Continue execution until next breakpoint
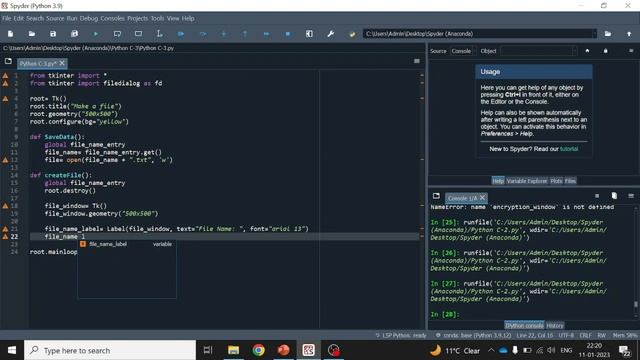640x360 pixels. point(266,34)
